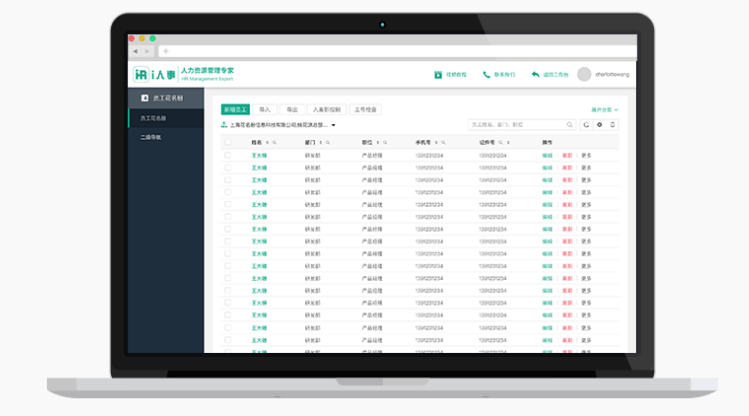Expand the company organization dropdown
Image resolution: width=749 pixels, height=416 pixels.
click(333, 126)
